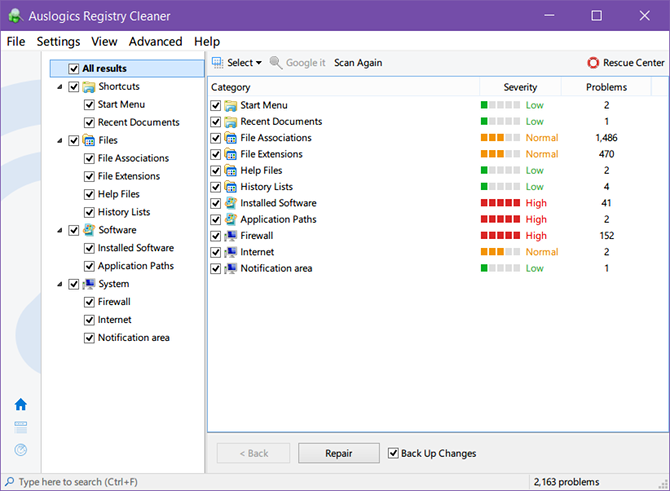Sort by the Category column header
The height and width of the screenshot is (491, 670).
click(344, 87)
